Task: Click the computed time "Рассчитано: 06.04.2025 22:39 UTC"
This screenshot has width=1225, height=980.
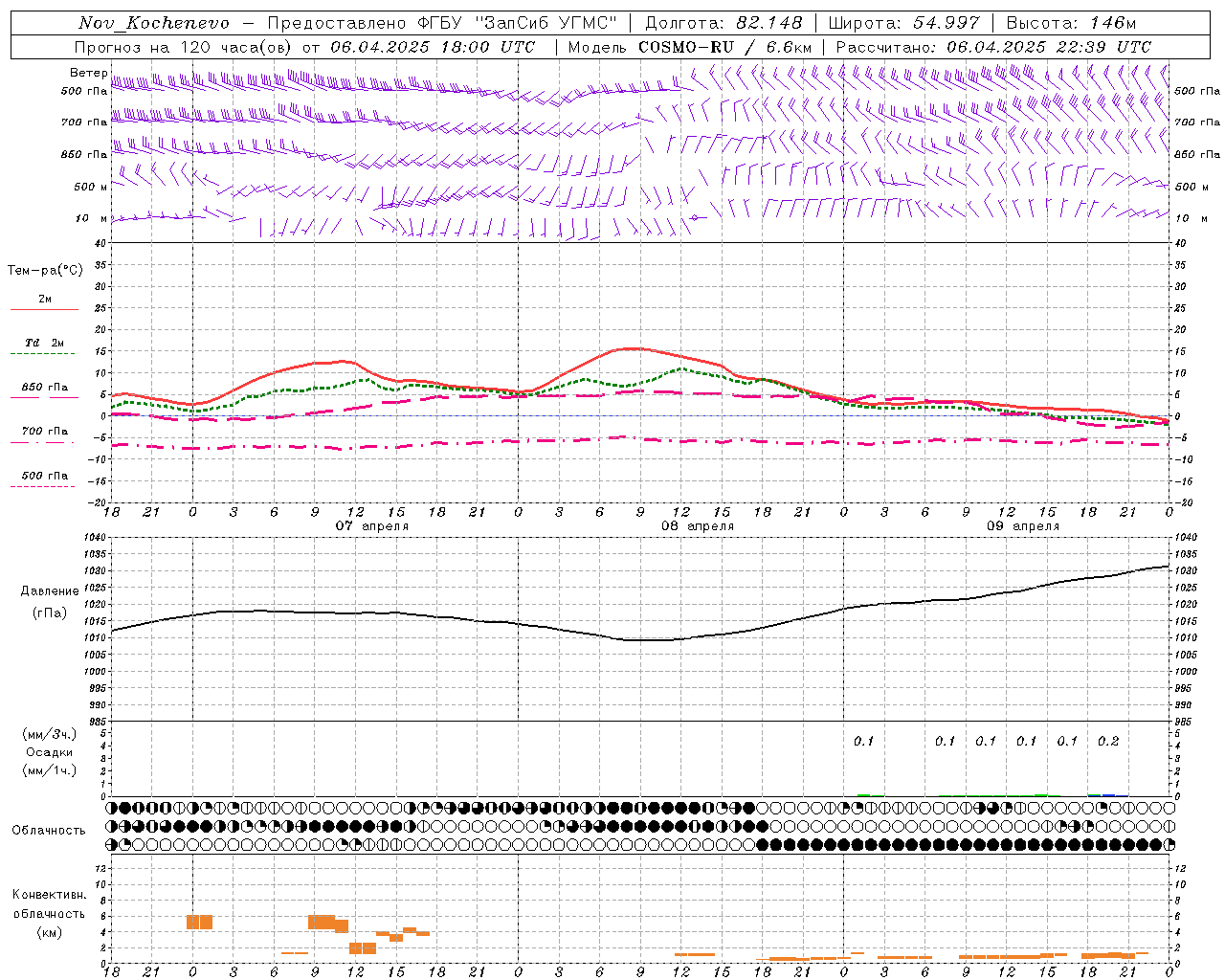Action: pyautogui.click(x=993, y=46)
